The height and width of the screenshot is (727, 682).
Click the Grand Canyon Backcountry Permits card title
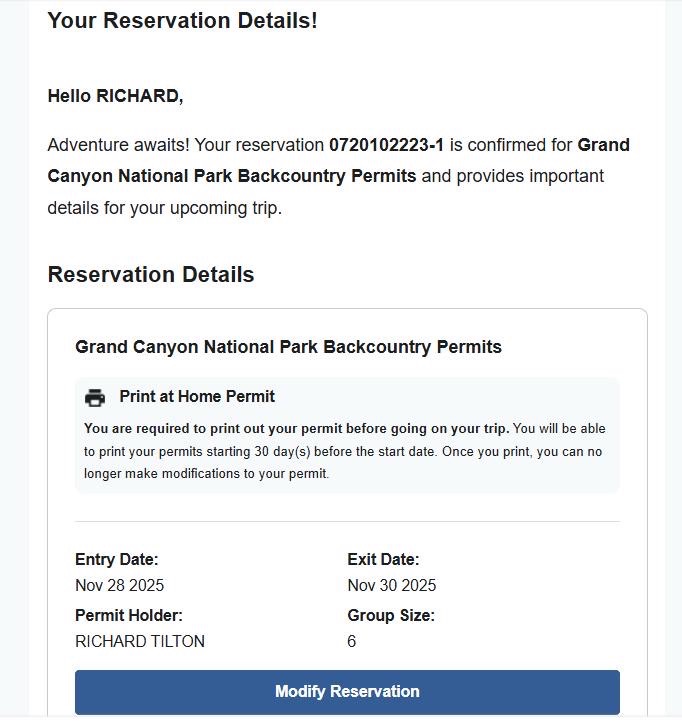(x=288, y=347)
